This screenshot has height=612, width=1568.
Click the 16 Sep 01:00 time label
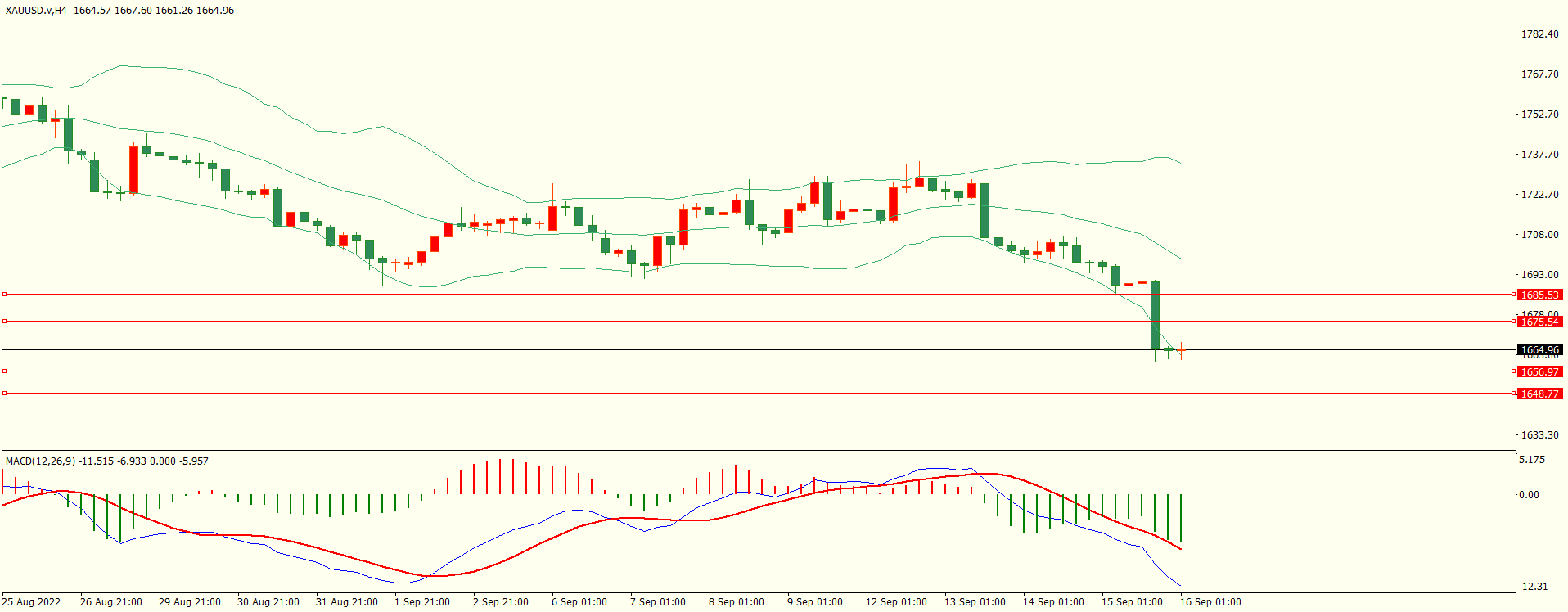1210,602
